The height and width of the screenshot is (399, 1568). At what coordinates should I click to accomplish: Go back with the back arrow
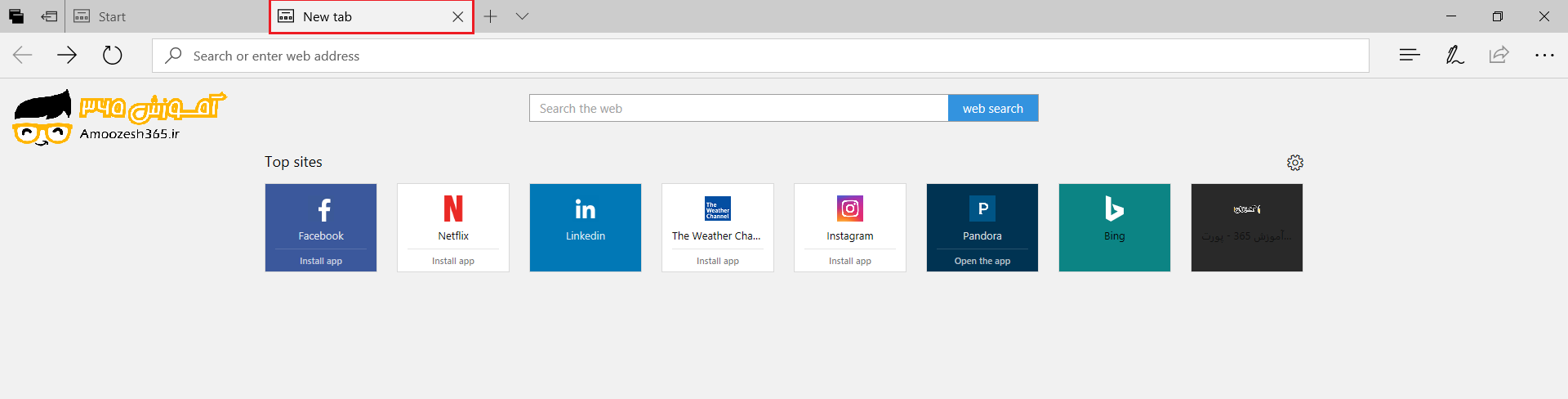click(x=23, y=56)
